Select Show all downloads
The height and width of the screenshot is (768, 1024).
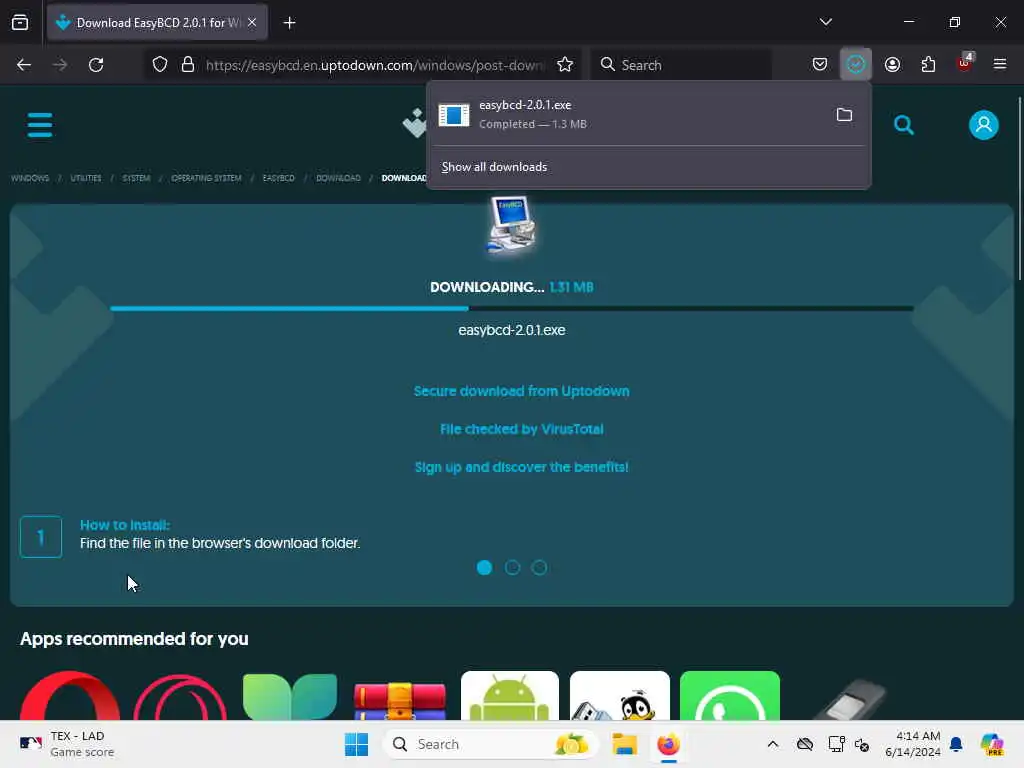pyautogui.click(x=494, y=167)
